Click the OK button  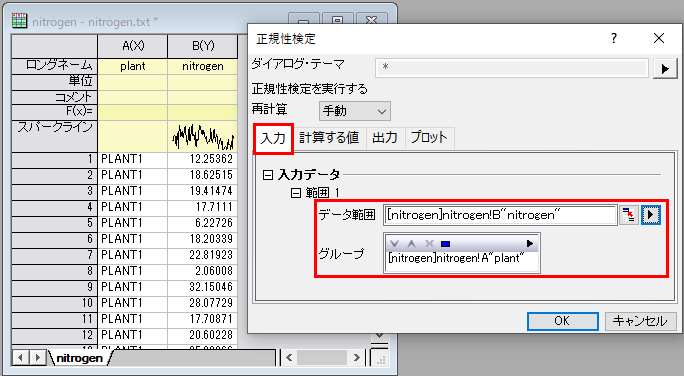pos(562,321)
